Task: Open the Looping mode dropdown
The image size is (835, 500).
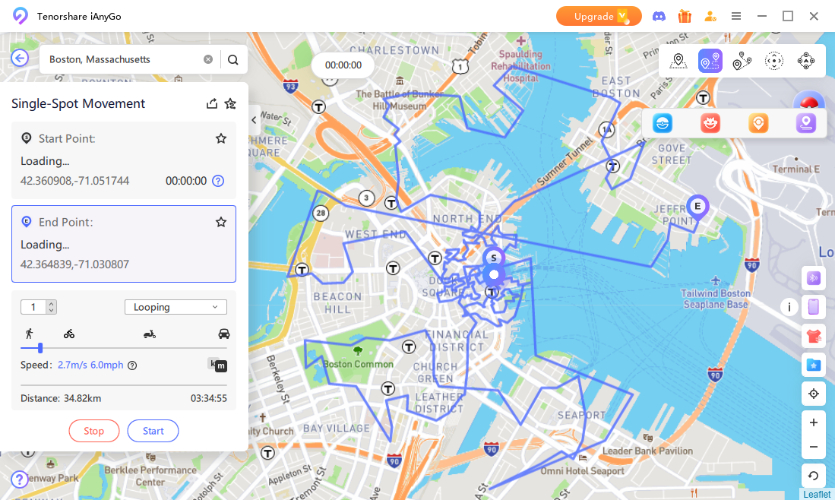Action: pos(176,307)
